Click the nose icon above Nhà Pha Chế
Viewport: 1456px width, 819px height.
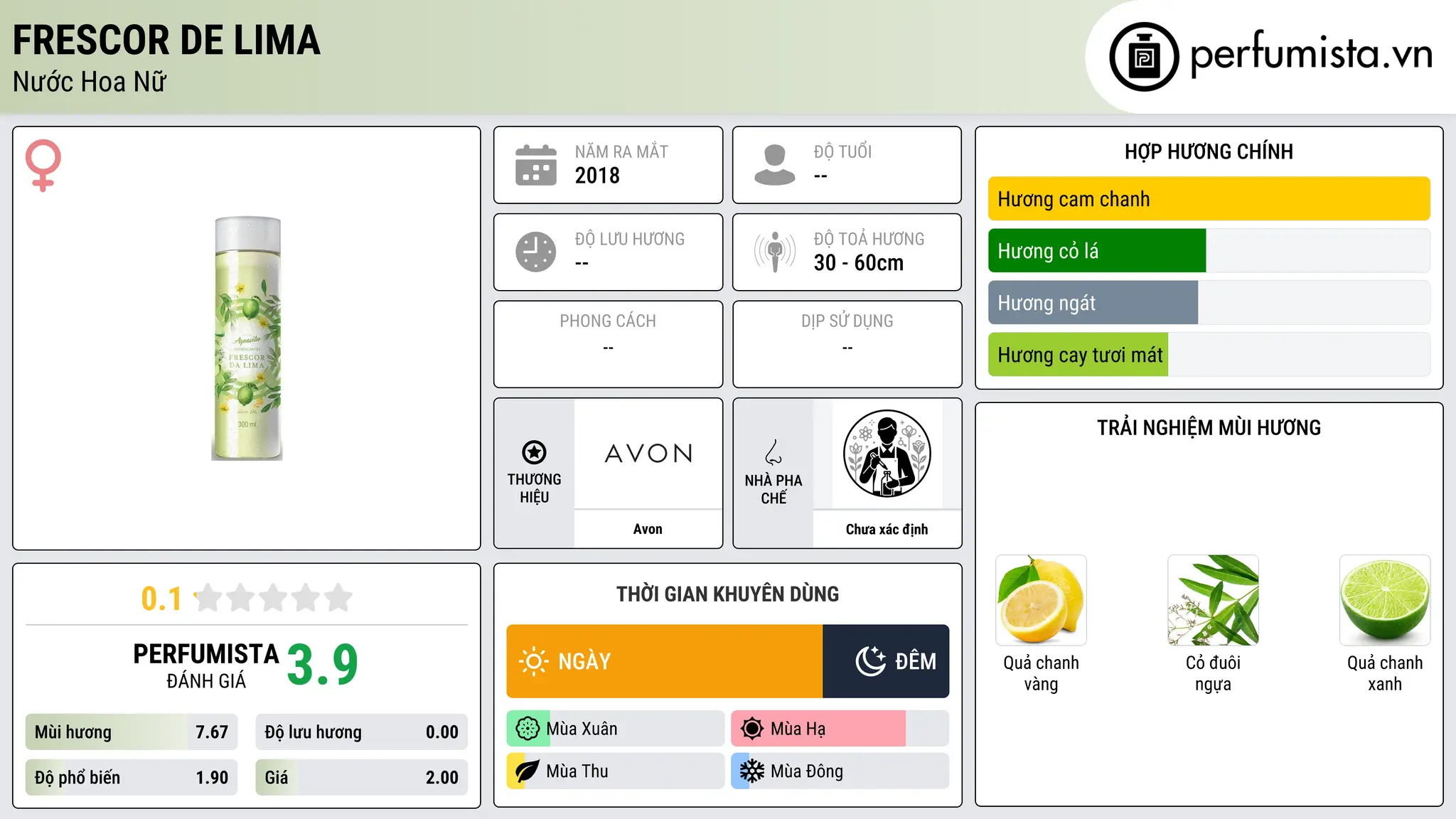[773, 452]
